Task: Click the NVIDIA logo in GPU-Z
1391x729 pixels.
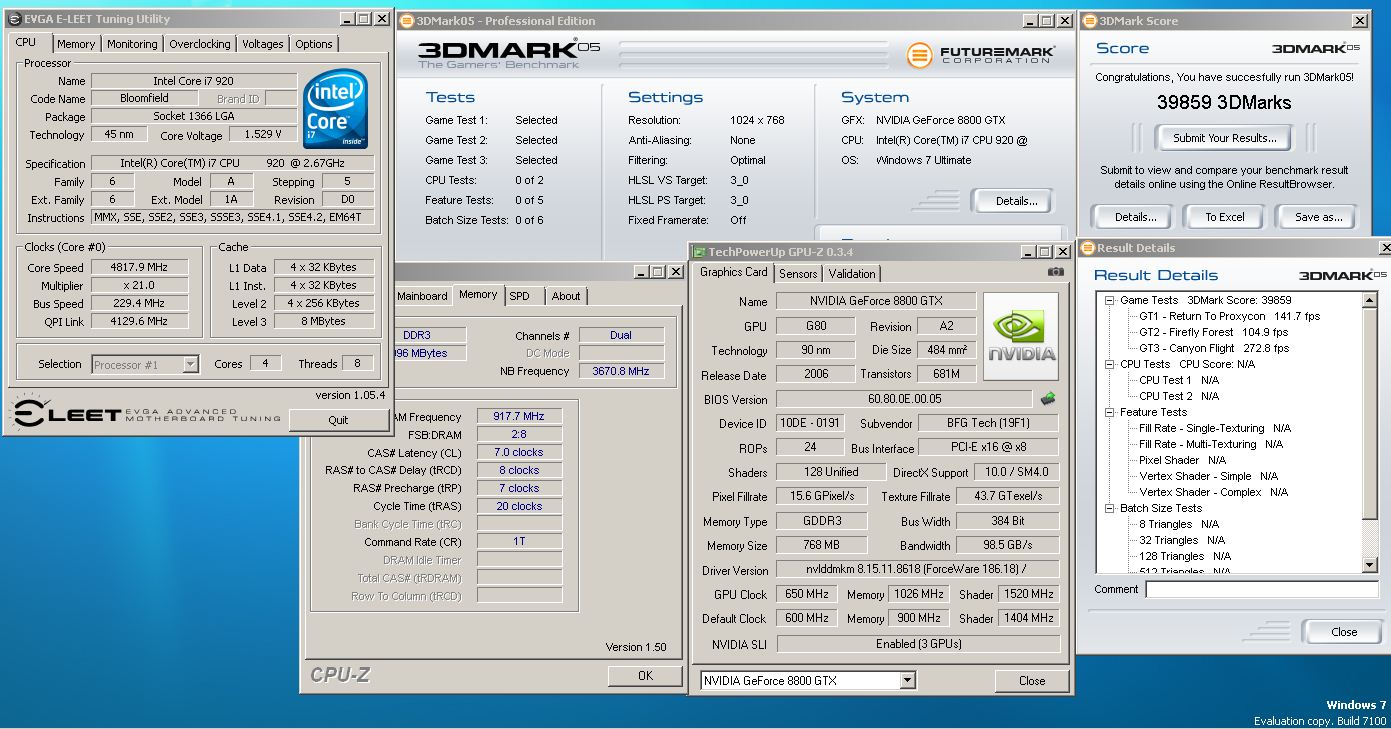Action: 1021,336
